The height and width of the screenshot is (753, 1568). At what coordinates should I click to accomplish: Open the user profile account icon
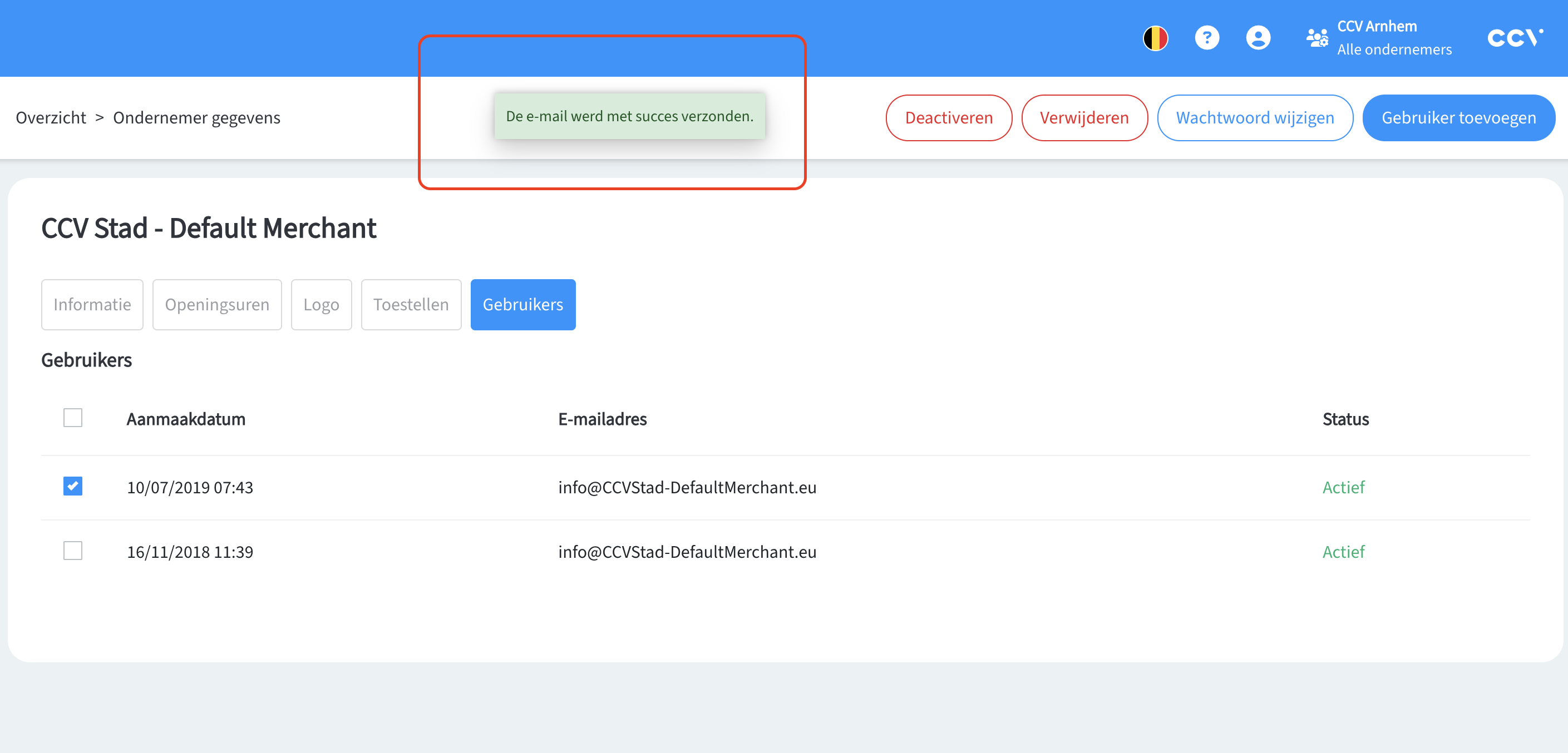[x=1258, y=38]
